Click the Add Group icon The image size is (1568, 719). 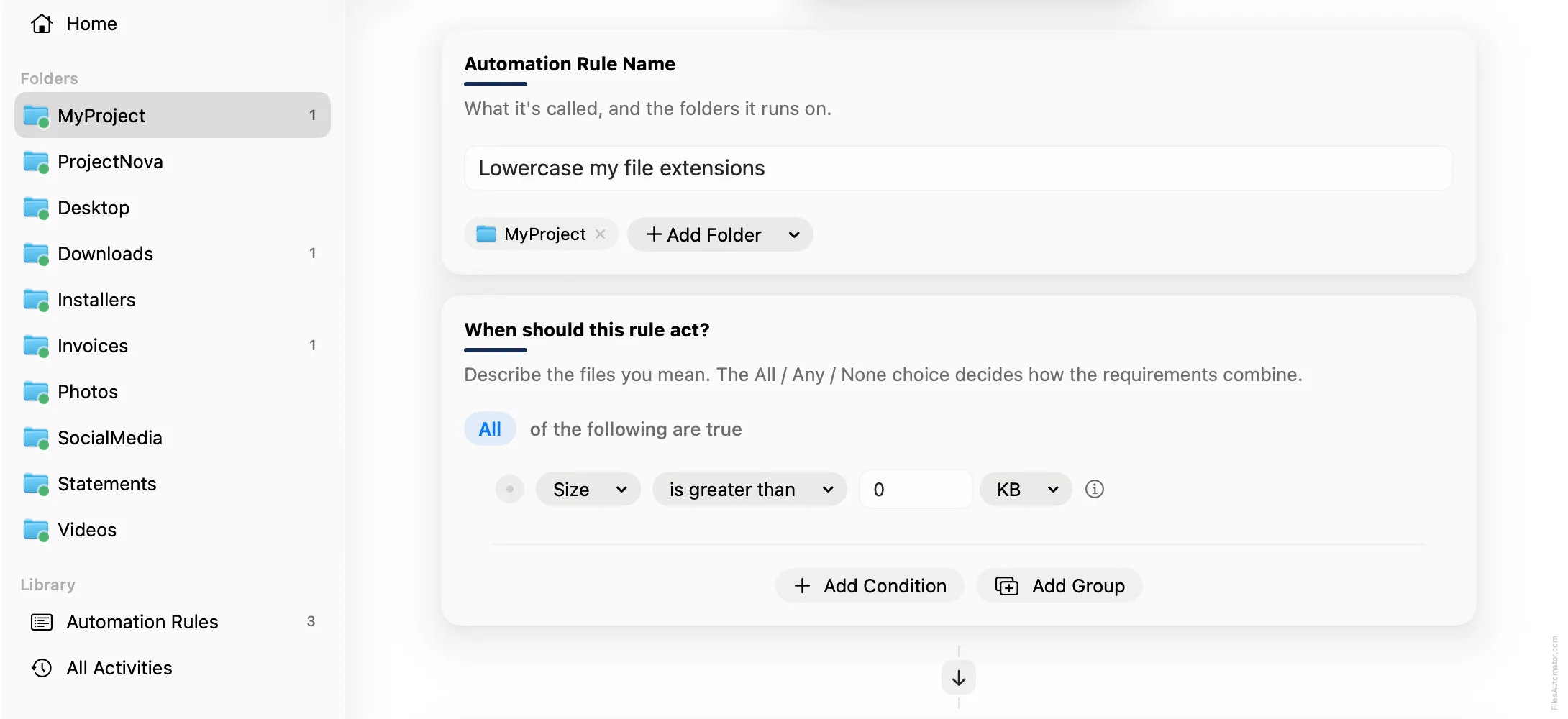click(x=1006, y=586)
